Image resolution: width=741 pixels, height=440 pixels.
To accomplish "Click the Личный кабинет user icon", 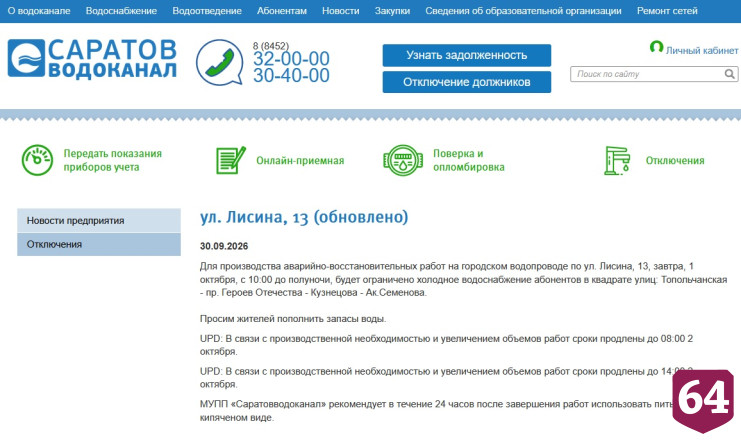I will (x=656, y=47).
